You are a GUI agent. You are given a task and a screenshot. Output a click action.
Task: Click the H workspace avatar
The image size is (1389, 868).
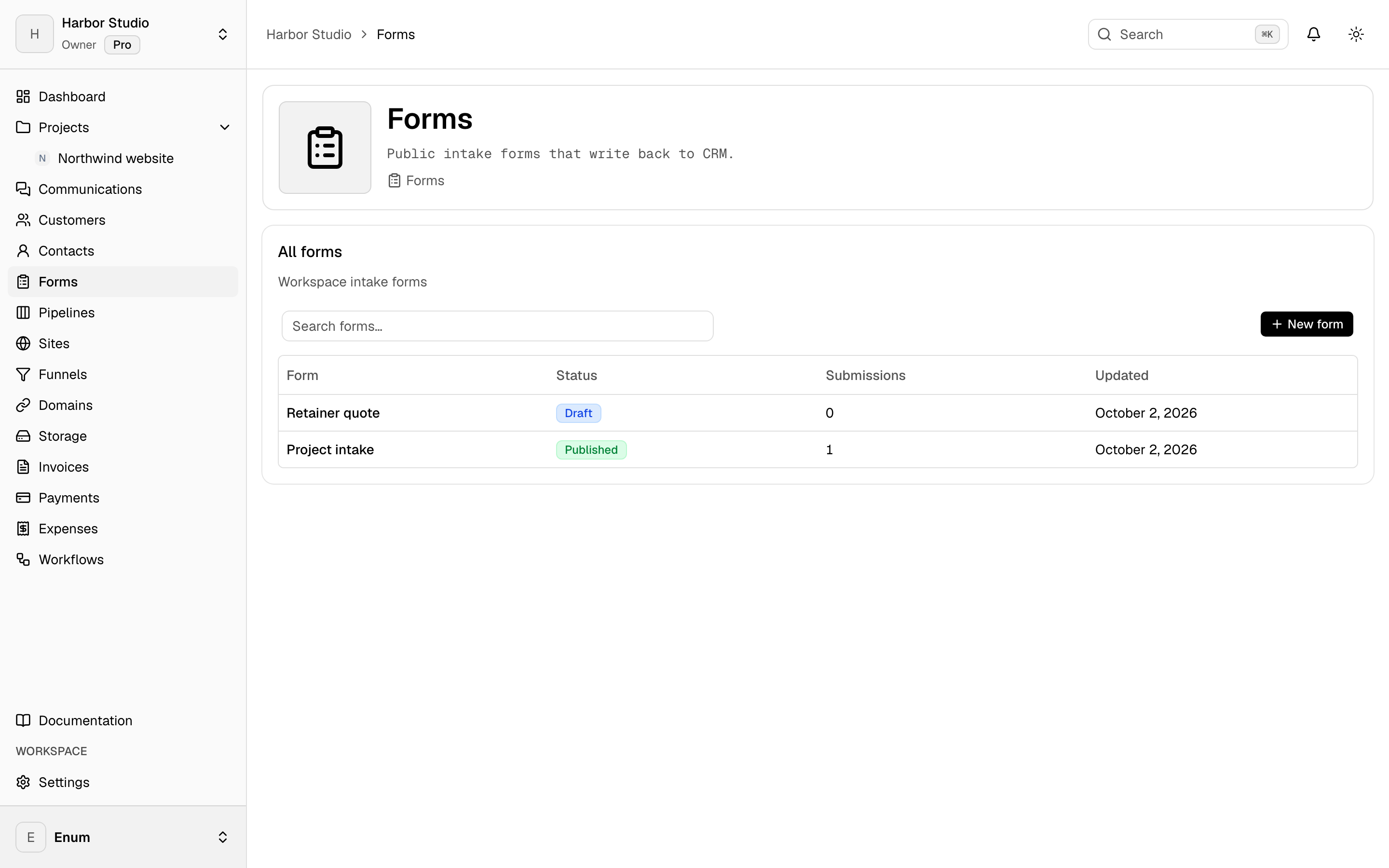(34, 34)
